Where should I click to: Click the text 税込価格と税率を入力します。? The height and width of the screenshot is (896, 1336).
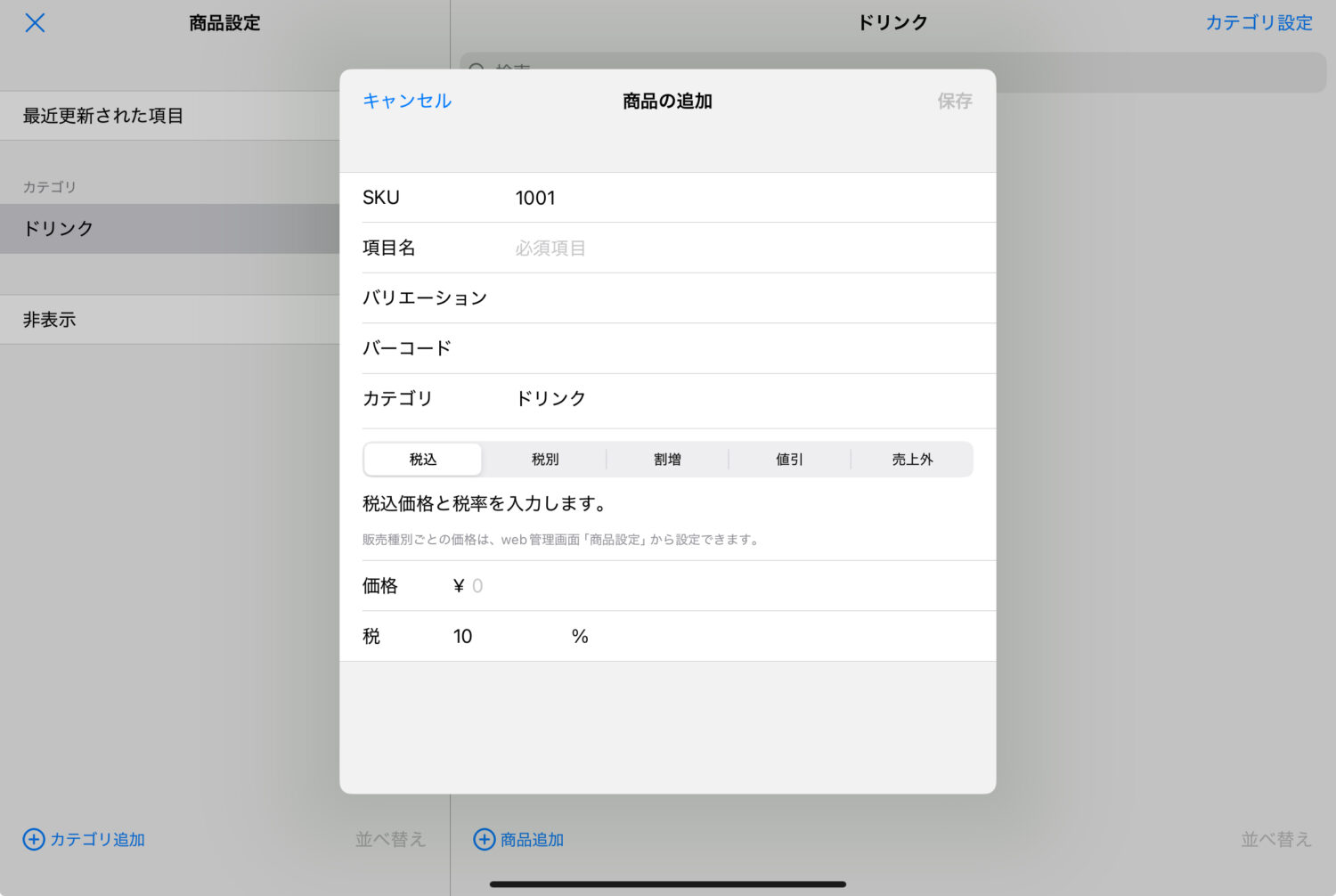486,503
